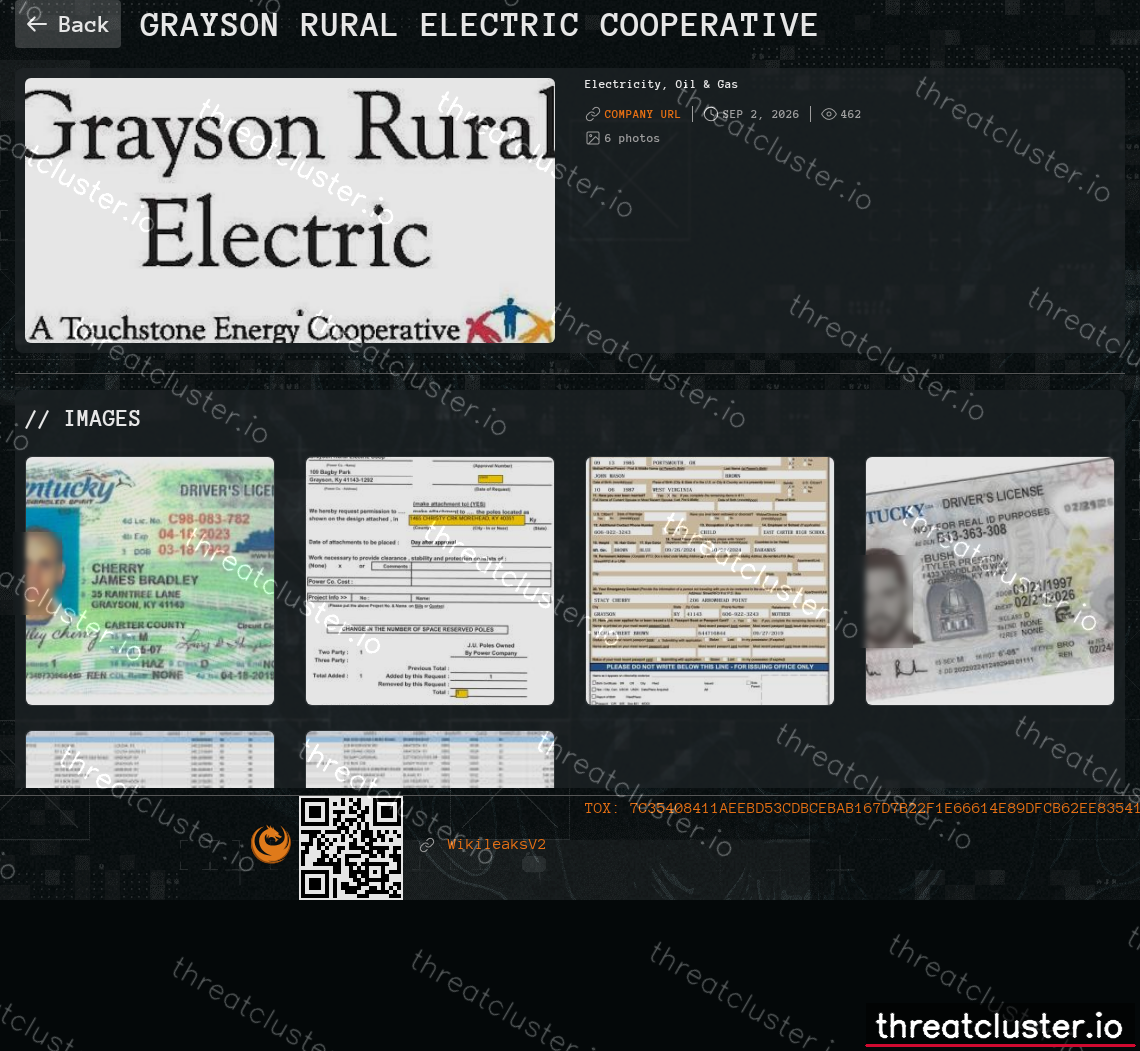Open the tan application form thumbnail

(710, 581)
